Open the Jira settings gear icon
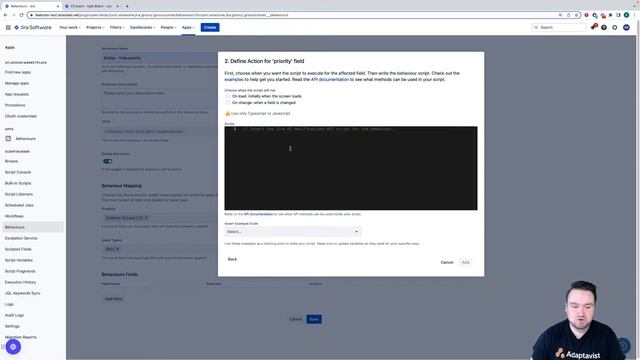Screen dimensions: 640x360 click(x=615, y=27)
